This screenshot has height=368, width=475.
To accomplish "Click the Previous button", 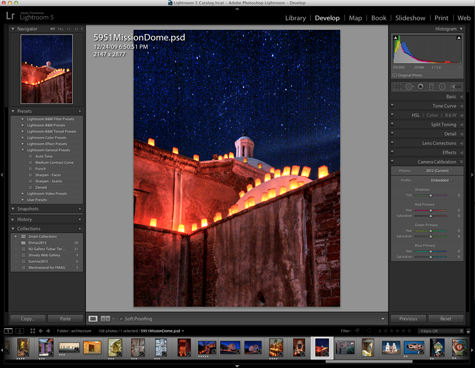I will click(408, 319).
